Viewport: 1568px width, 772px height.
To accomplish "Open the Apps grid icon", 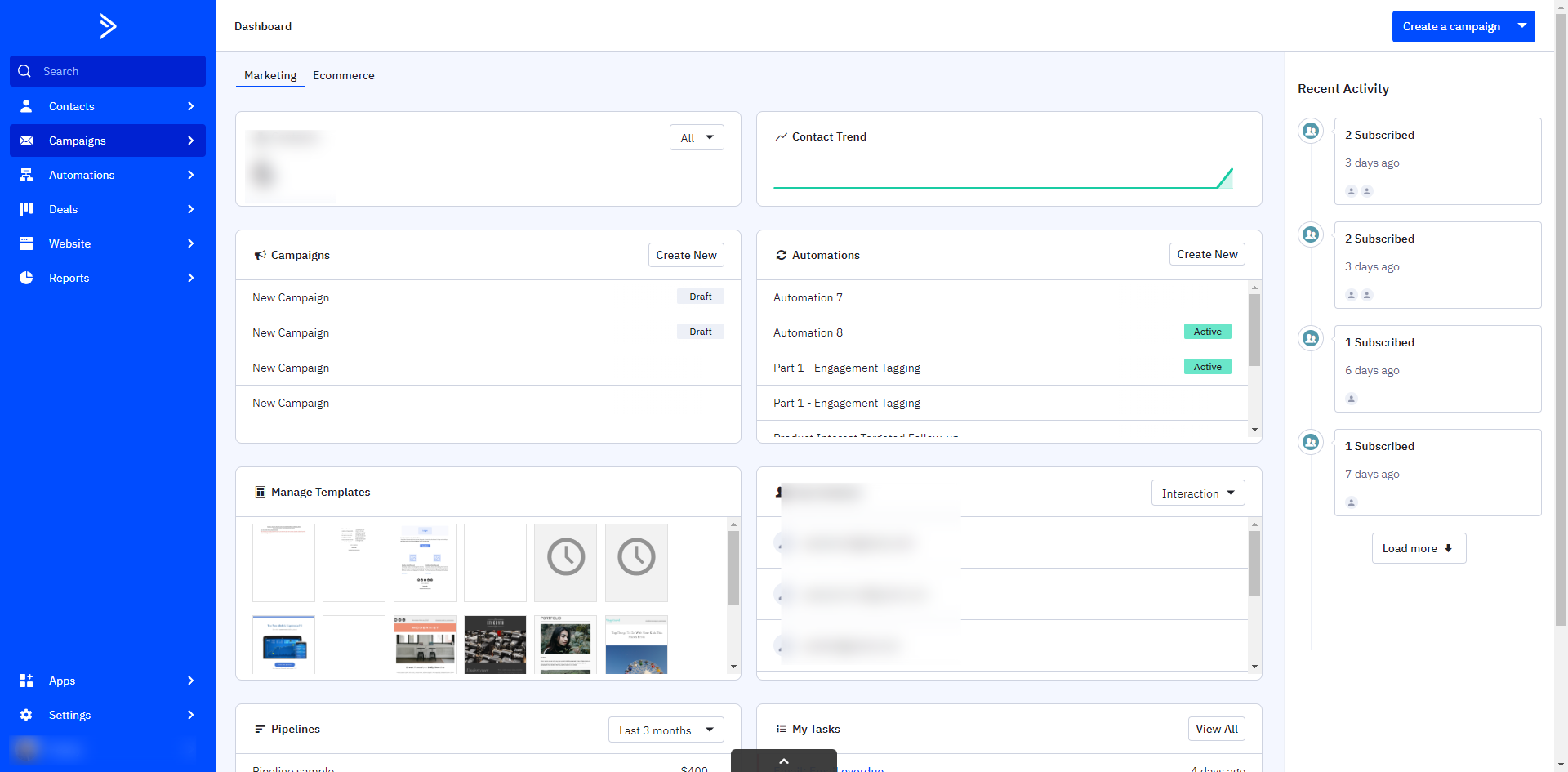I will click(x=26, y=681).
